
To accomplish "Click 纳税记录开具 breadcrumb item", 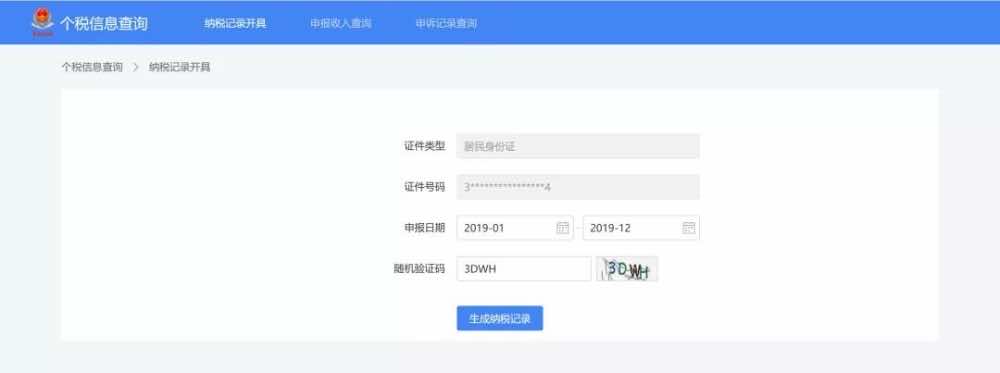I will click(x=180, y=67).
